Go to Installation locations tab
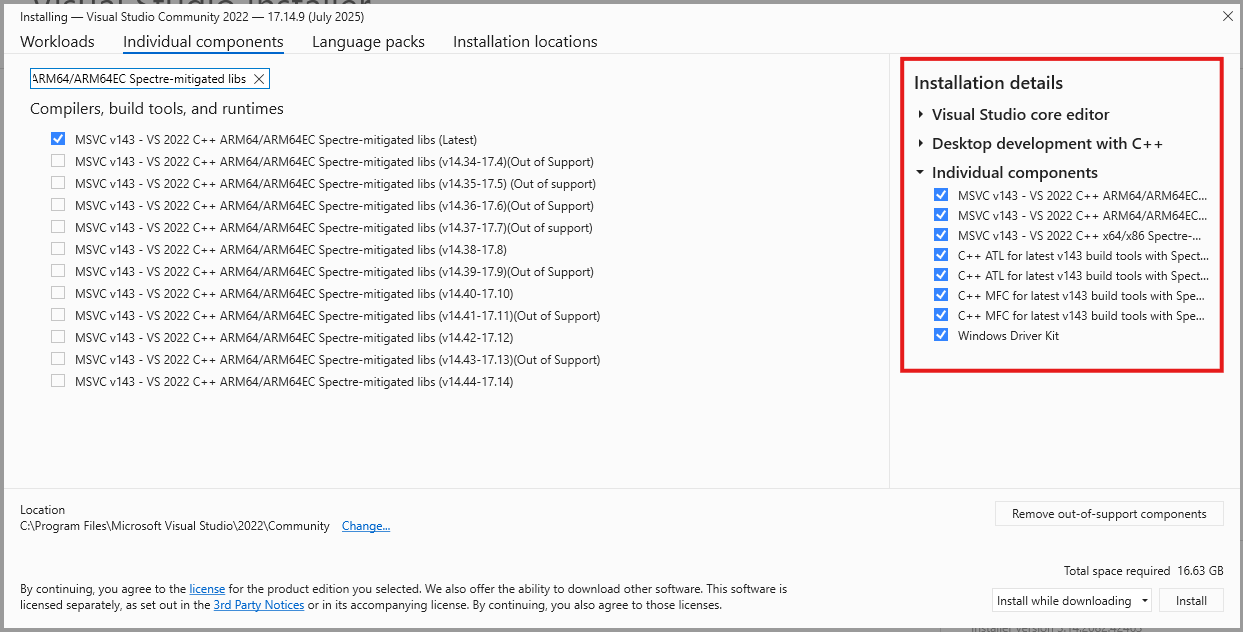This screenshot has height=632, width=1243. tap(525, 42)
